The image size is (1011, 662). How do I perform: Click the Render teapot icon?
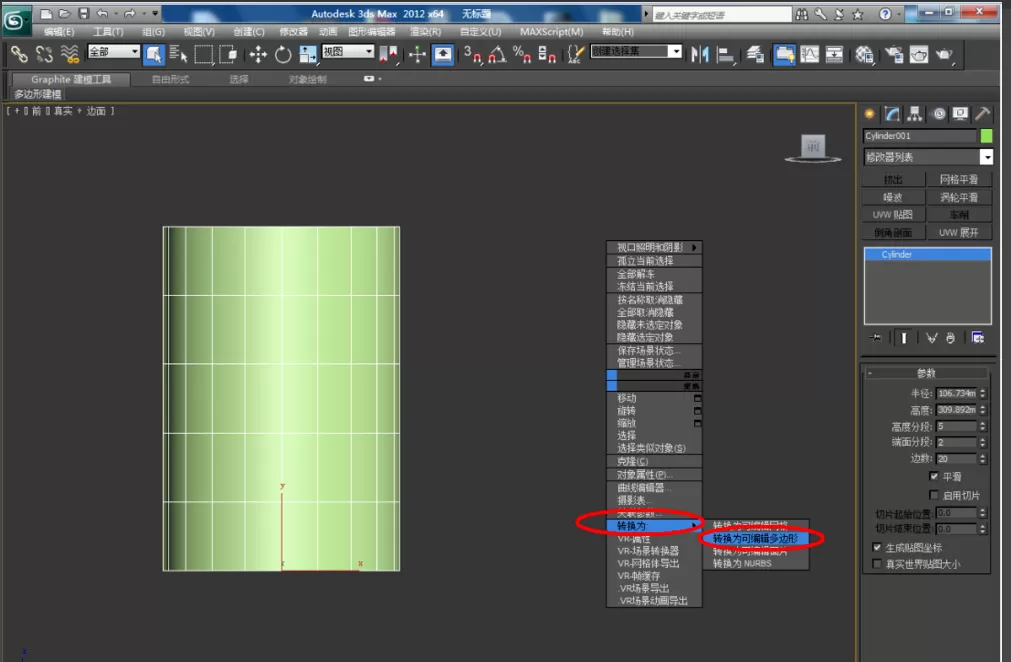click(x=944, y=54)
